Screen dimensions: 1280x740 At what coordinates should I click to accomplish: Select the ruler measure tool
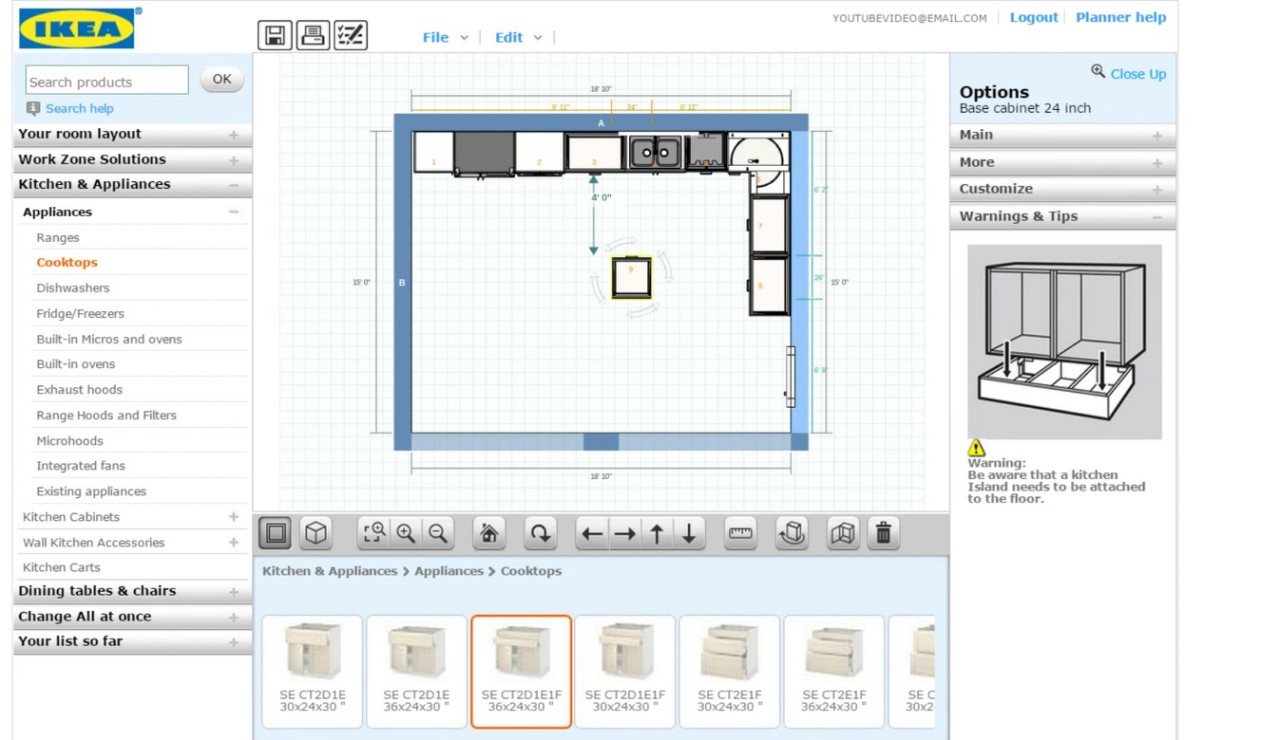[x=740, y=533]
